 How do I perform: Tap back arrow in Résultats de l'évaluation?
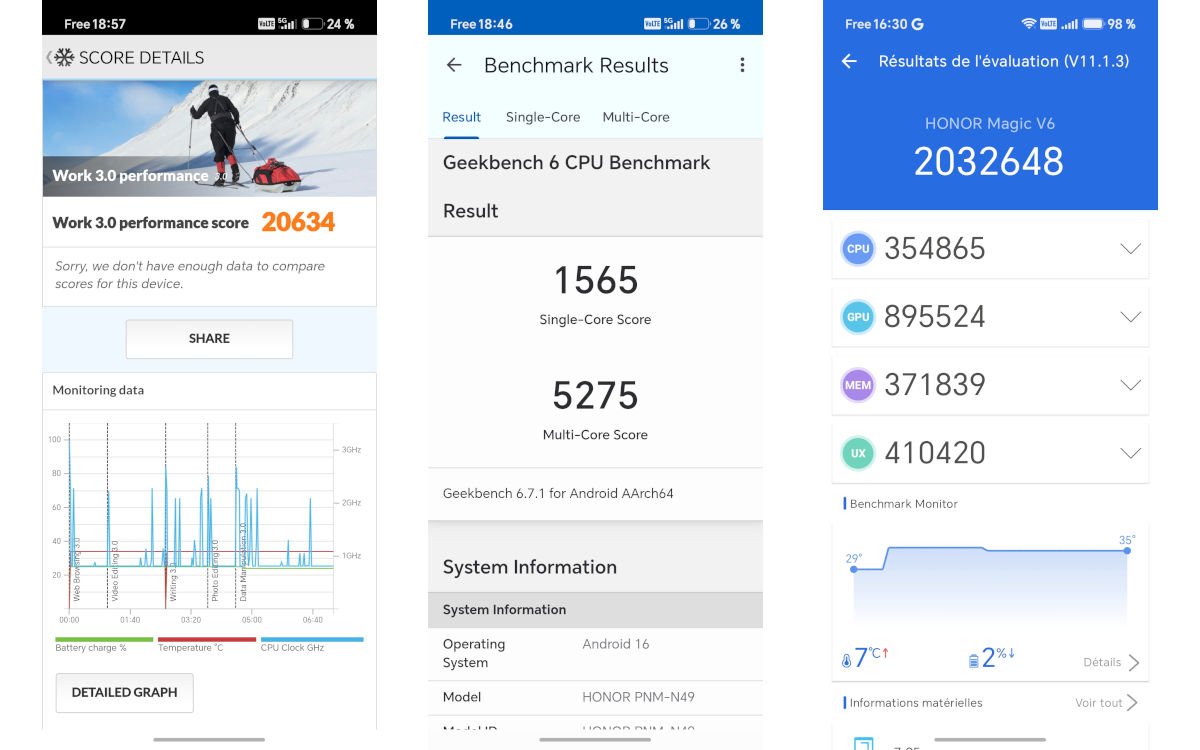pyautogui.click(x=849, y=61)
